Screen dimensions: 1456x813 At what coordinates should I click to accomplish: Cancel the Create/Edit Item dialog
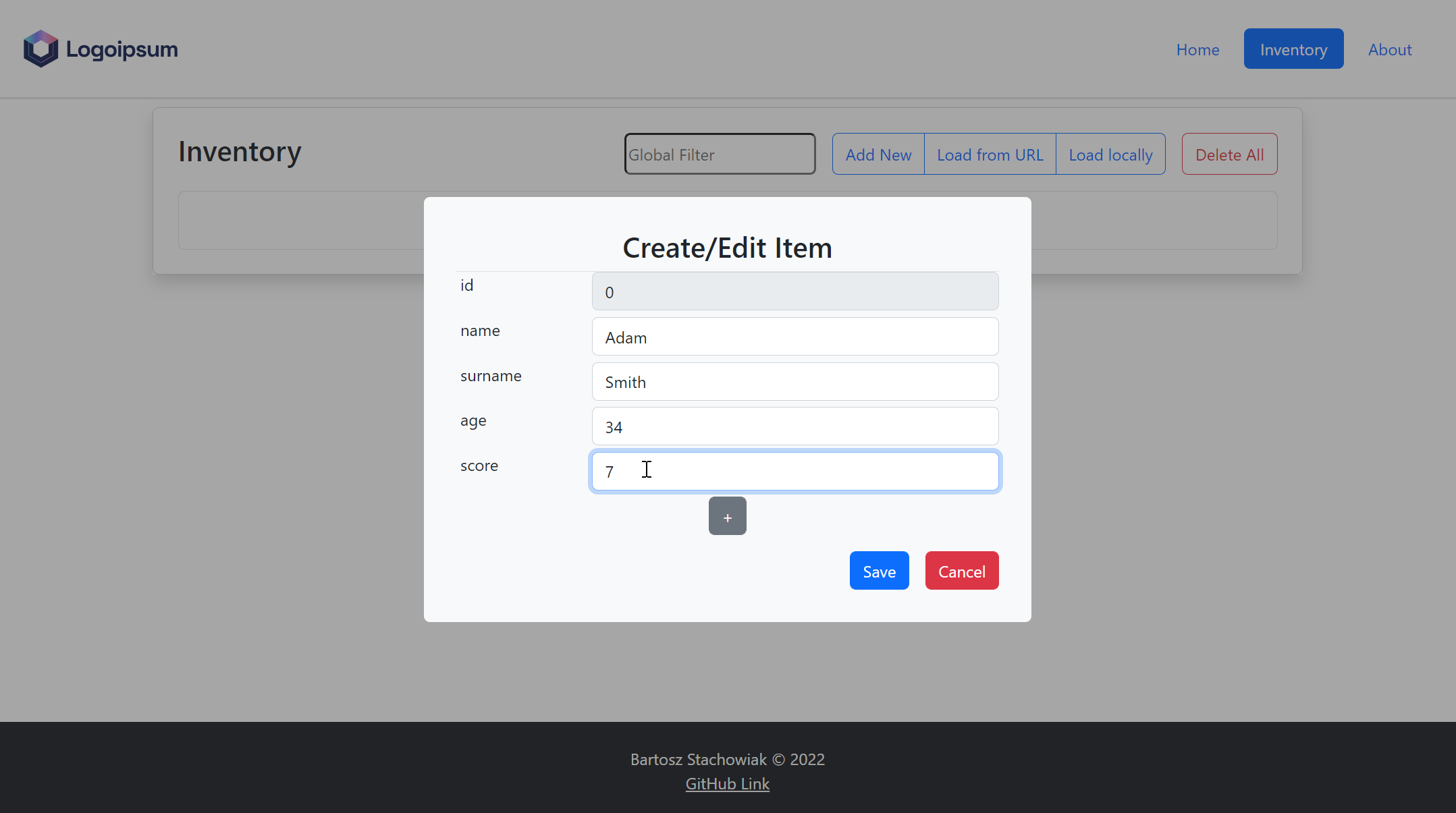point(961,570)
